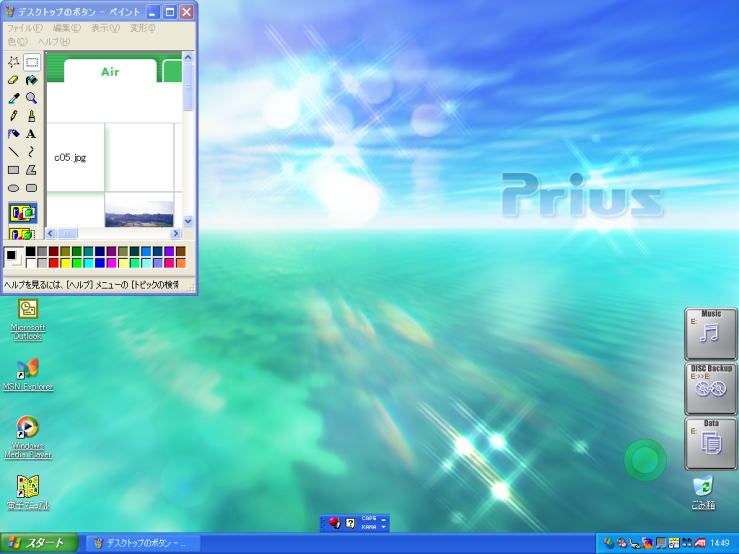Click the Music launcher button
The image size is (739, 554).
click(x=711, y=333)
